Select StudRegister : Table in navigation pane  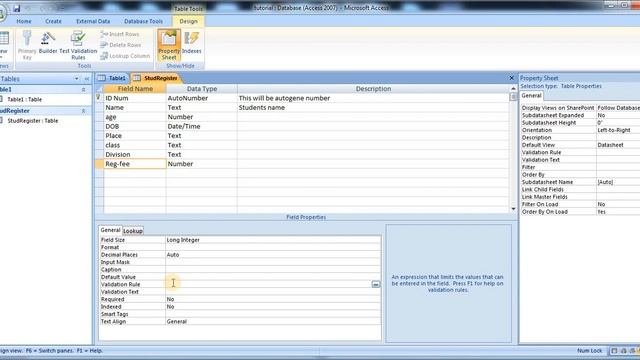[x=33, y=121]
